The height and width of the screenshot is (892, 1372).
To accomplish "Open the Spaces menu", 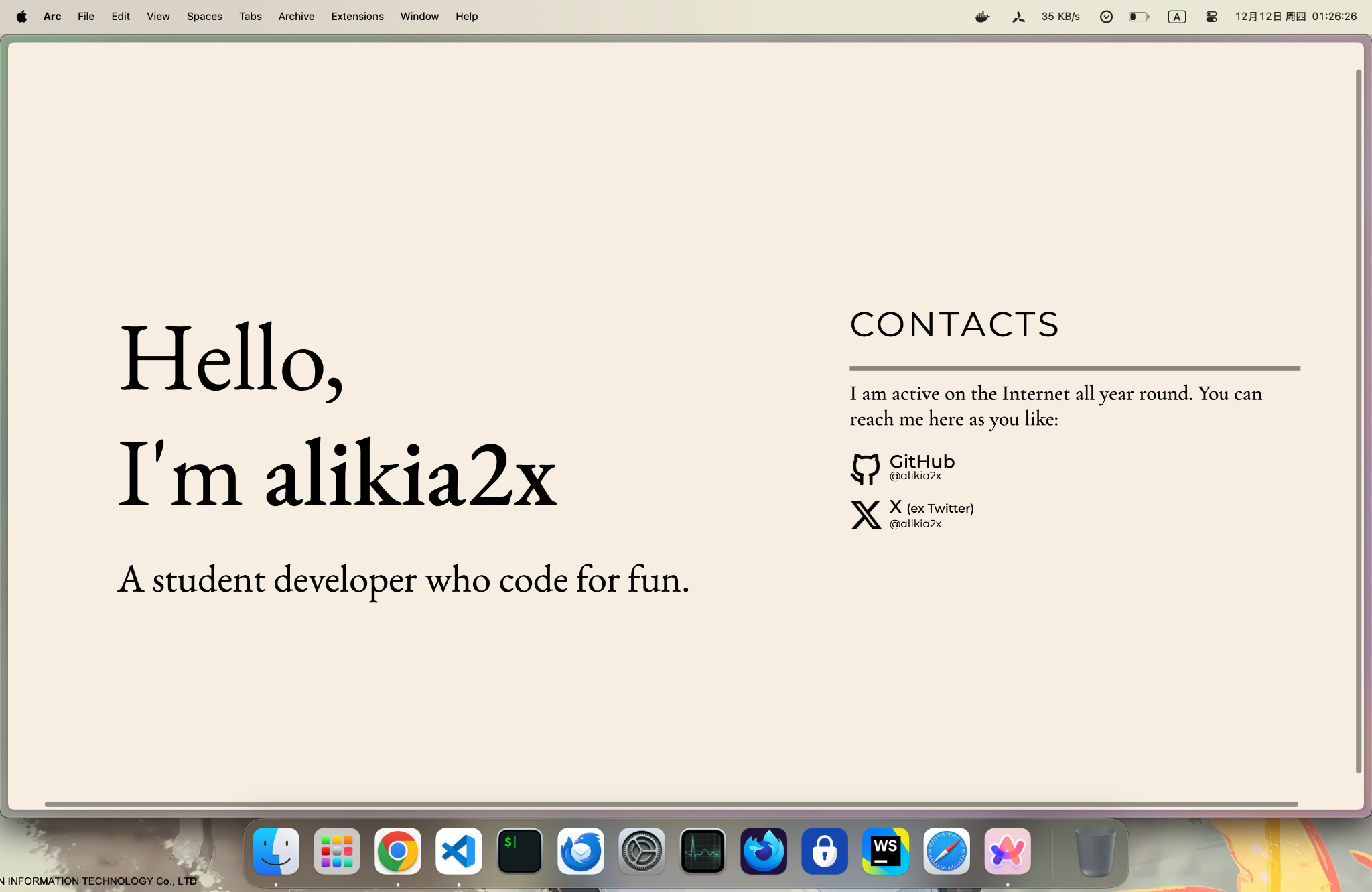I will pyautogui.click(x=204, y=16).
